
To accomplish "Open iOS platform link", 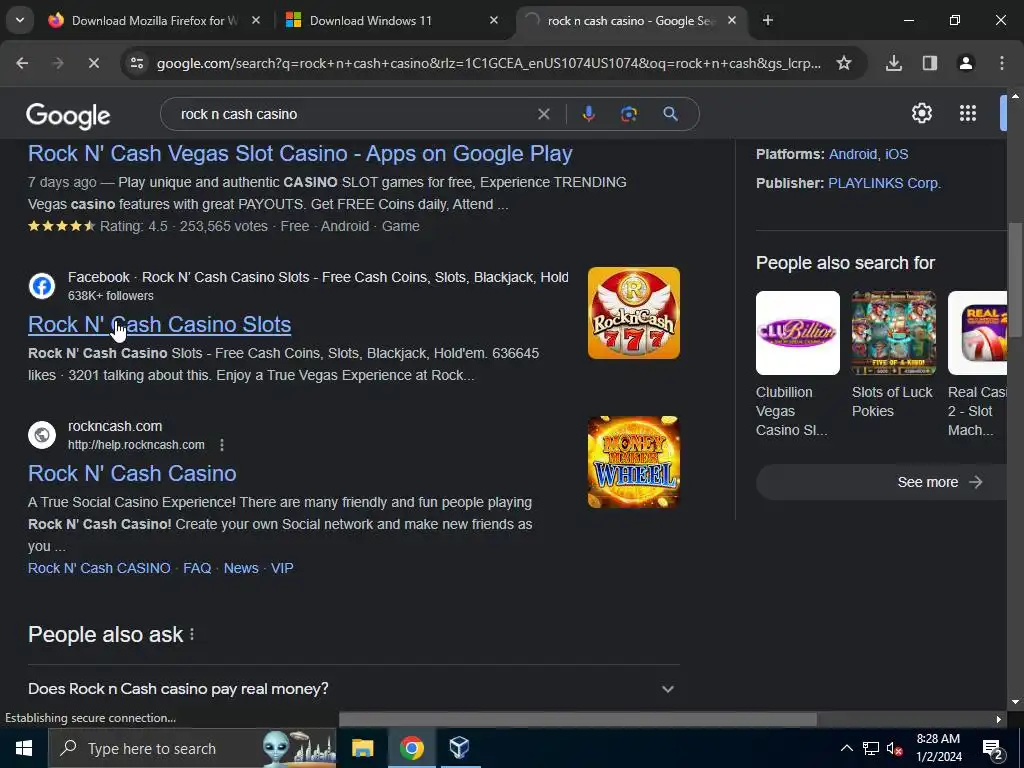I will (x=896, y=154).
